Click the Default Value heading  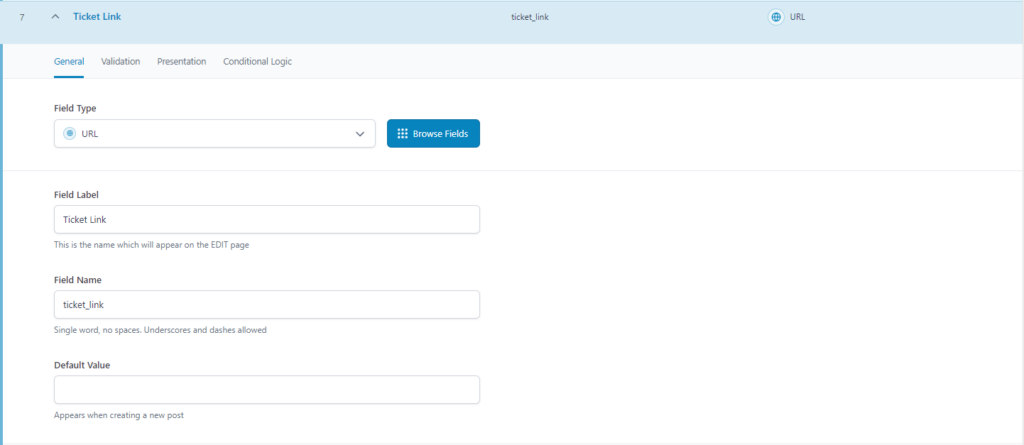pos(82,365)
